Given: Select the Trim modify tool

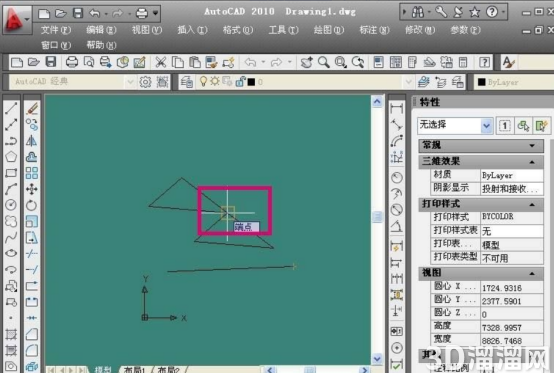Looking at the screenshot, I should point(32,254).
